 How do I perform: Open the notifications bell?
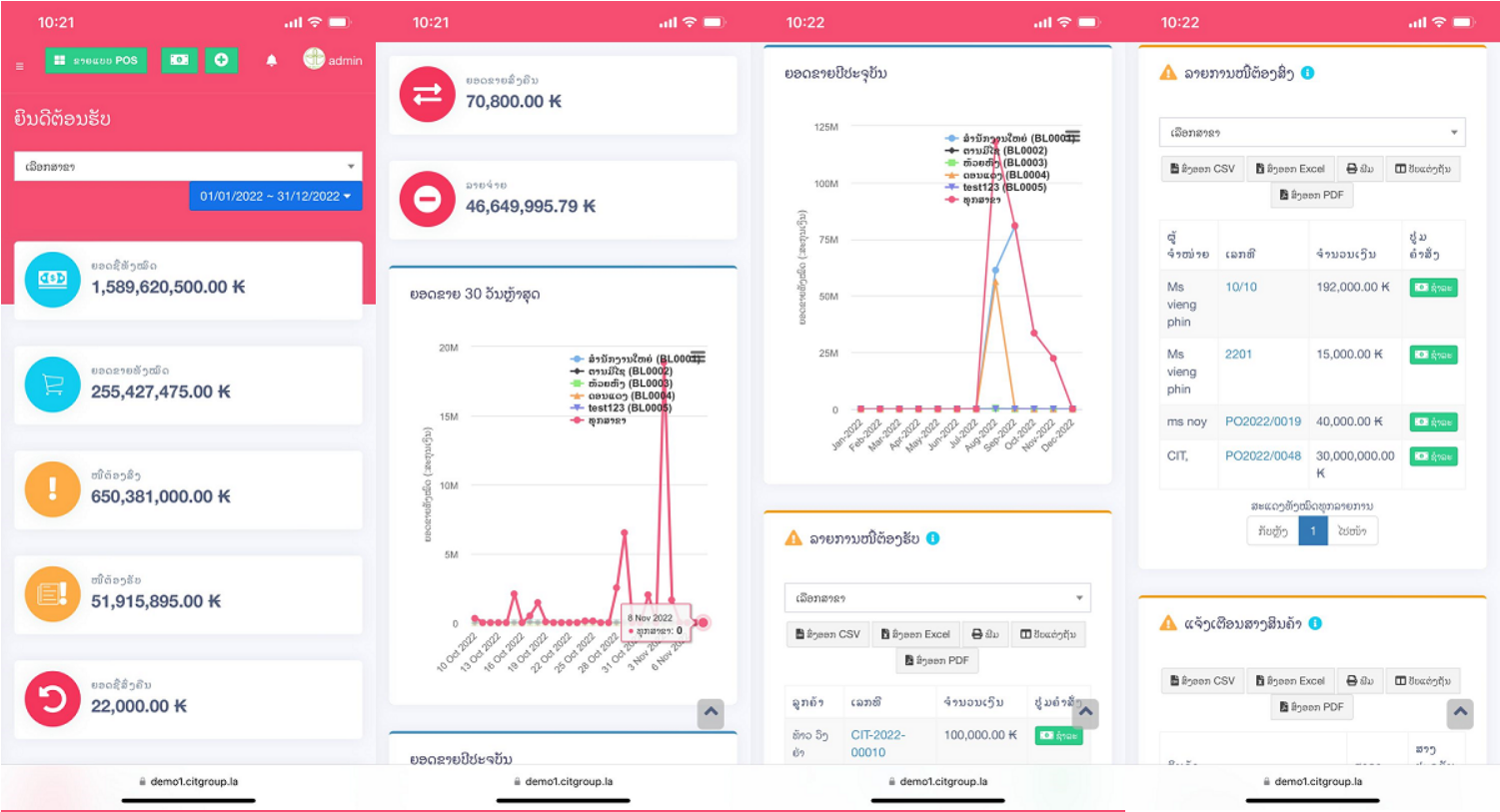point(271,60)
